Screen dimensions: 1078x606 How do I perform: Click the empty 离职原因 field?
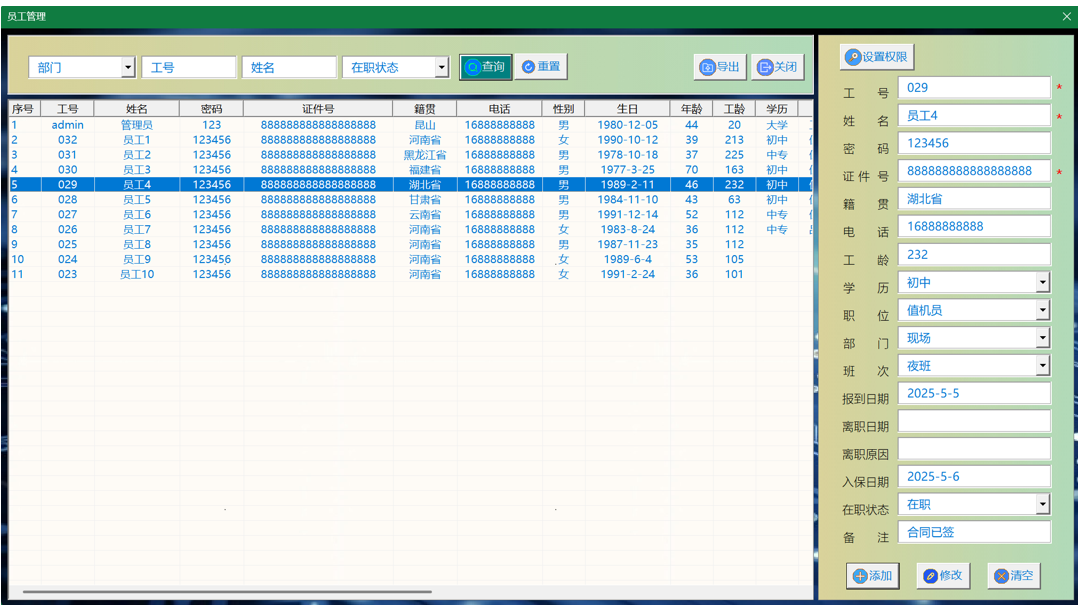point(974,448)
